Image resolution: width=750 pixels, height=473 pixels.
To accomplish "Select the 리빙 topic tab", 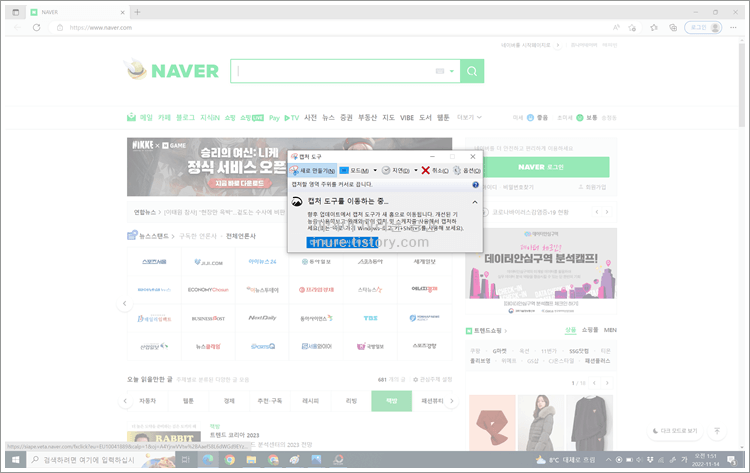I will [351, 401].
